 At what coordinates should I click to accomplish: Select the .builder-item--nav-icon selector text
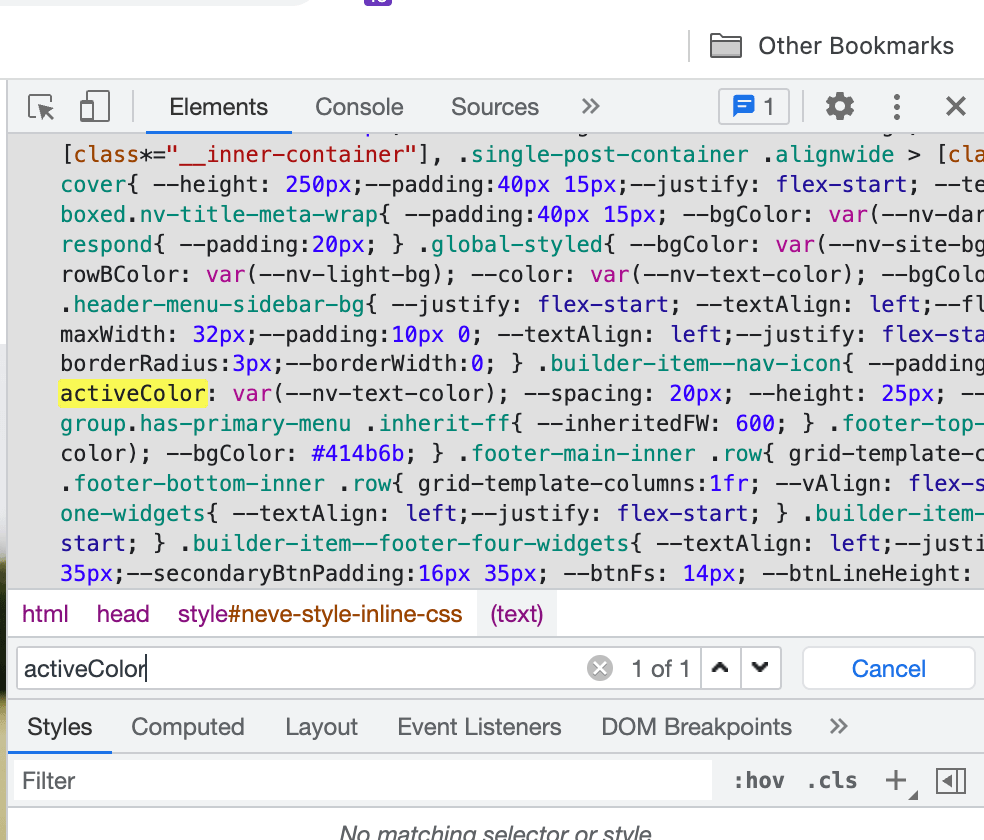pos(690,364)
